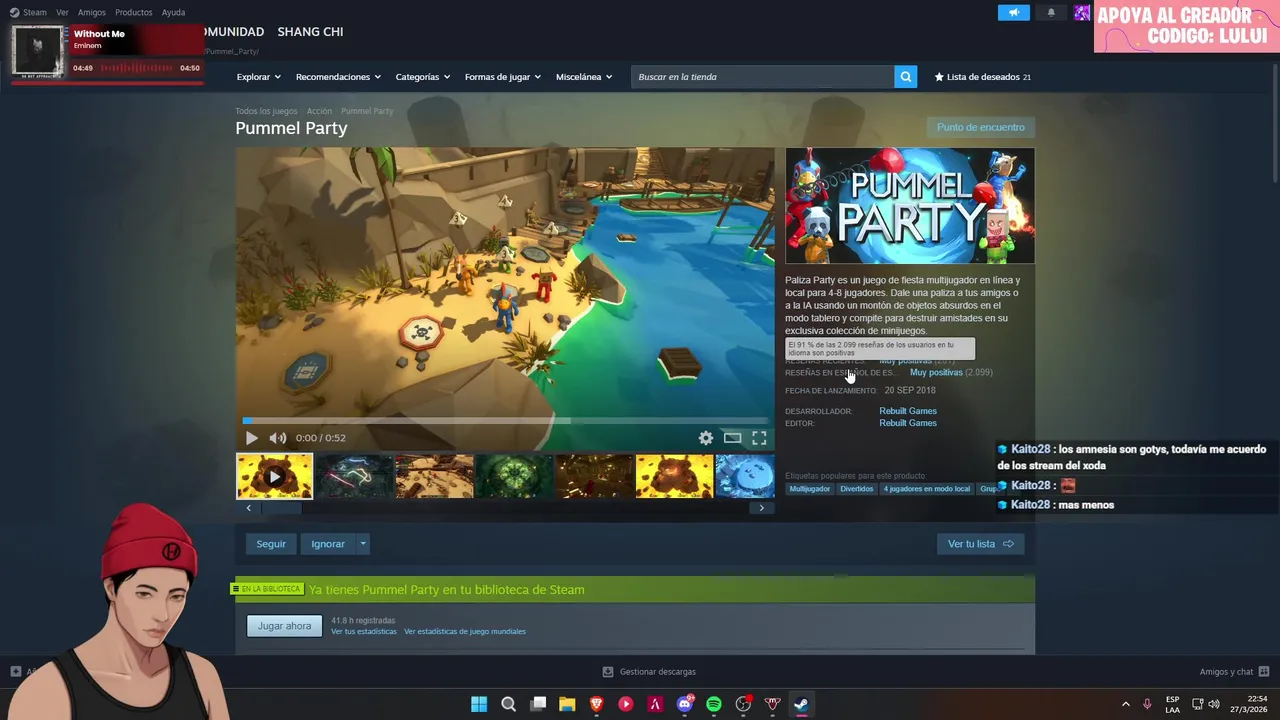1280x720 pixels.
Task: Expand the Explorar dropdown menu
Action: pos(258,77)
